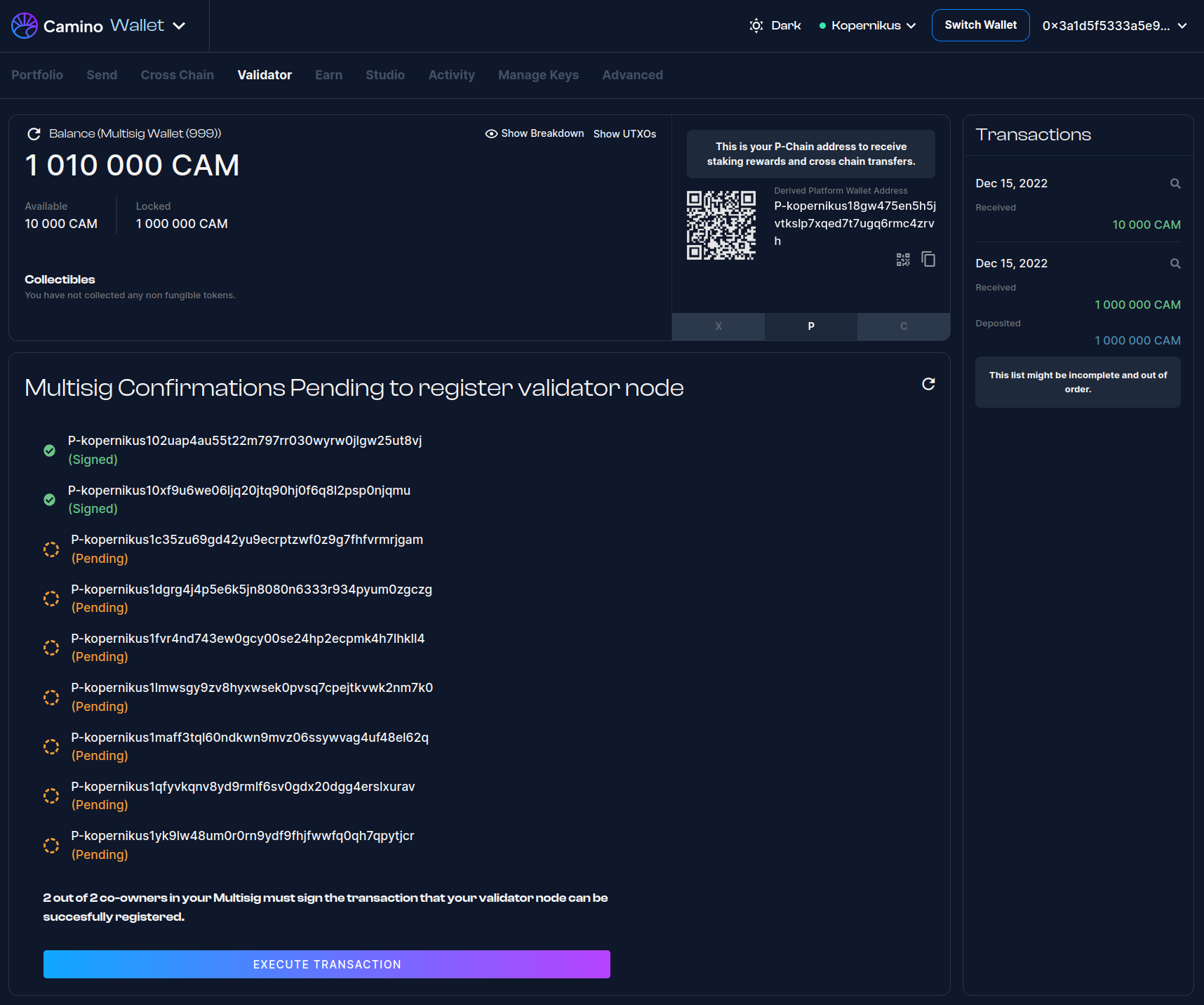Switch address view to X chain

[718, 326]
